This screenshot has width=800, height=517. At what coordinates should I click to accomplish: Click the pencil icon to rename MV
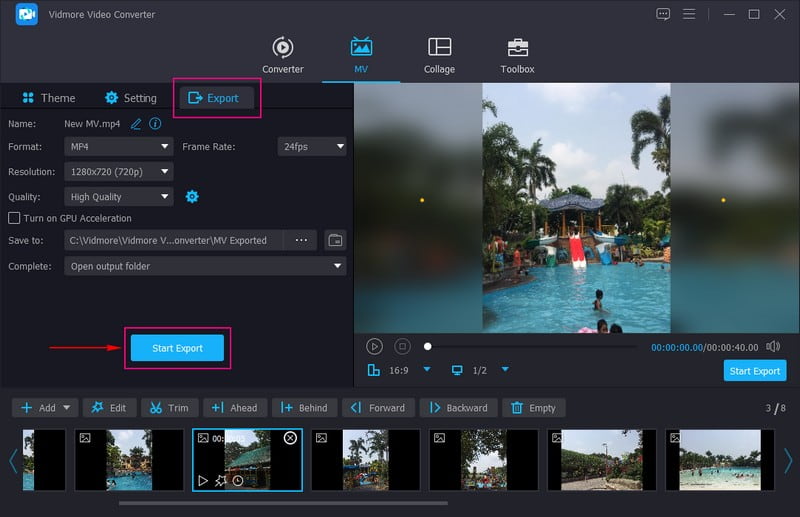136,124
